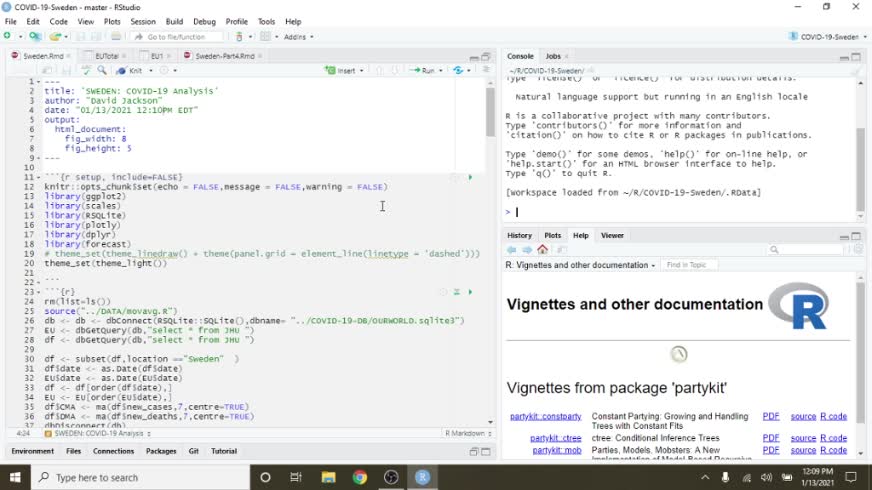The width and height of the screenshot is (872, 490).
Task: Switch to Sweden-Part4.Rmd tab
Action: tap(224, 56)
